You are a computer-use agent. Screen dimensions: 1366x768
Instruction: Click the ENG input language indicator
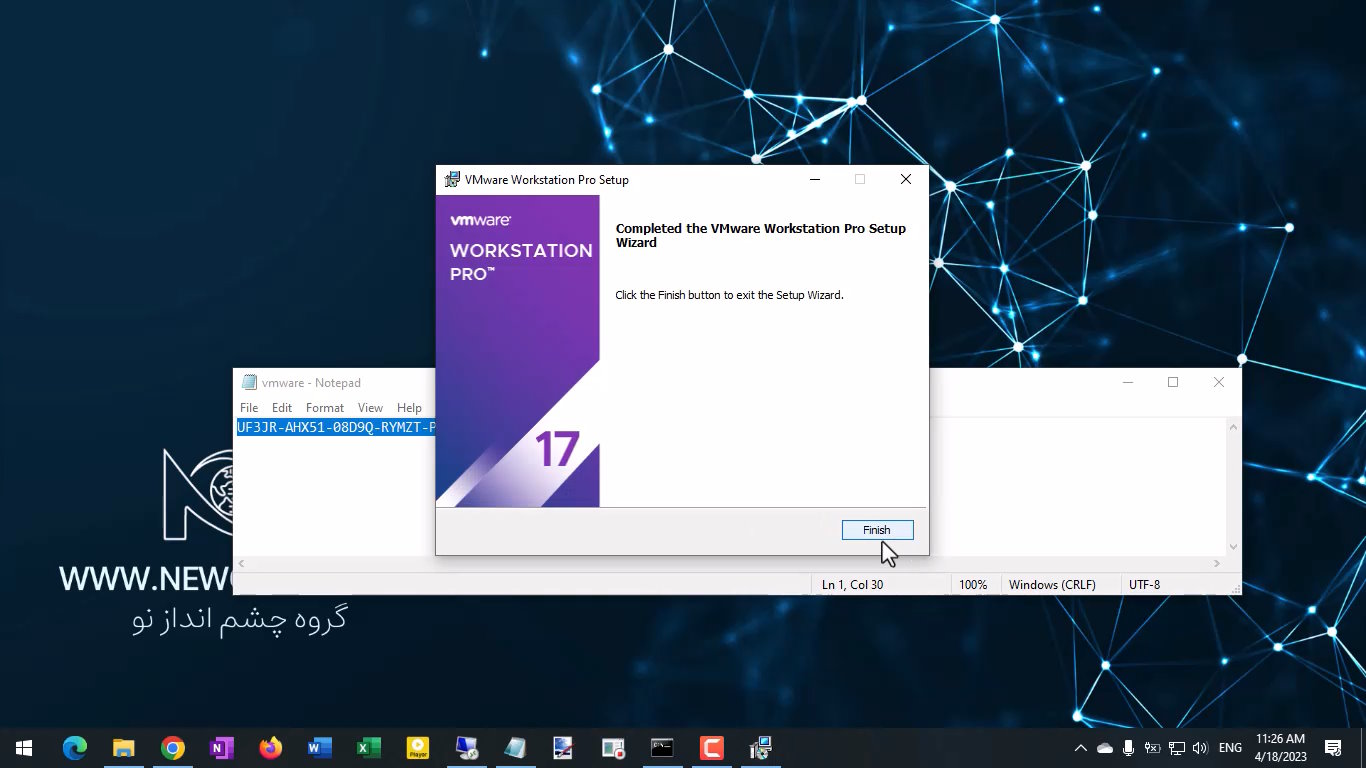[x=1231, y=748]
